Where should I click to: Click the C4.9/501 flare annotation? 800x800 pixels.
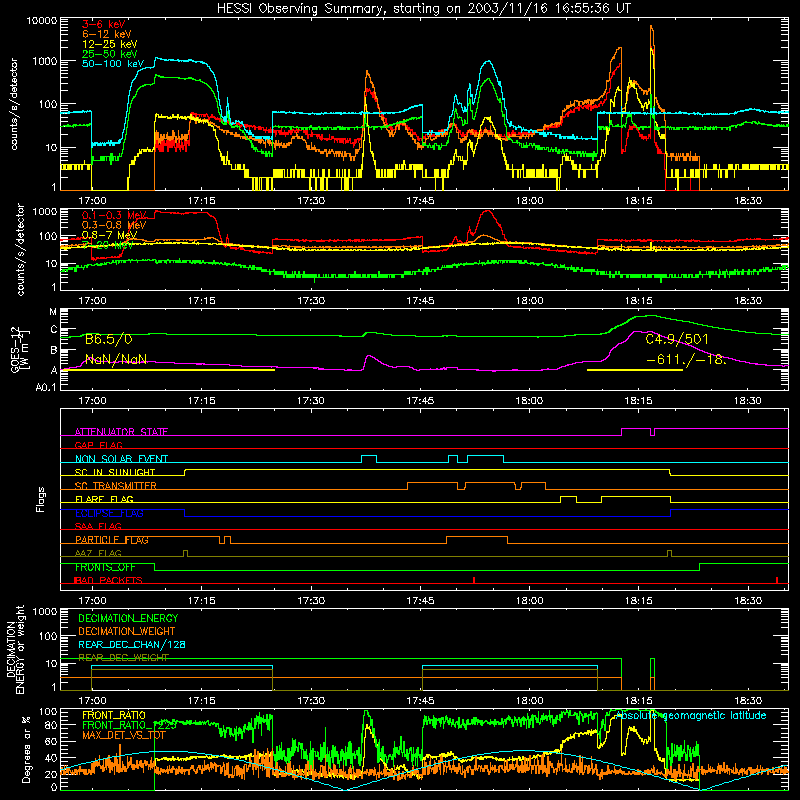tap(677, 339)
